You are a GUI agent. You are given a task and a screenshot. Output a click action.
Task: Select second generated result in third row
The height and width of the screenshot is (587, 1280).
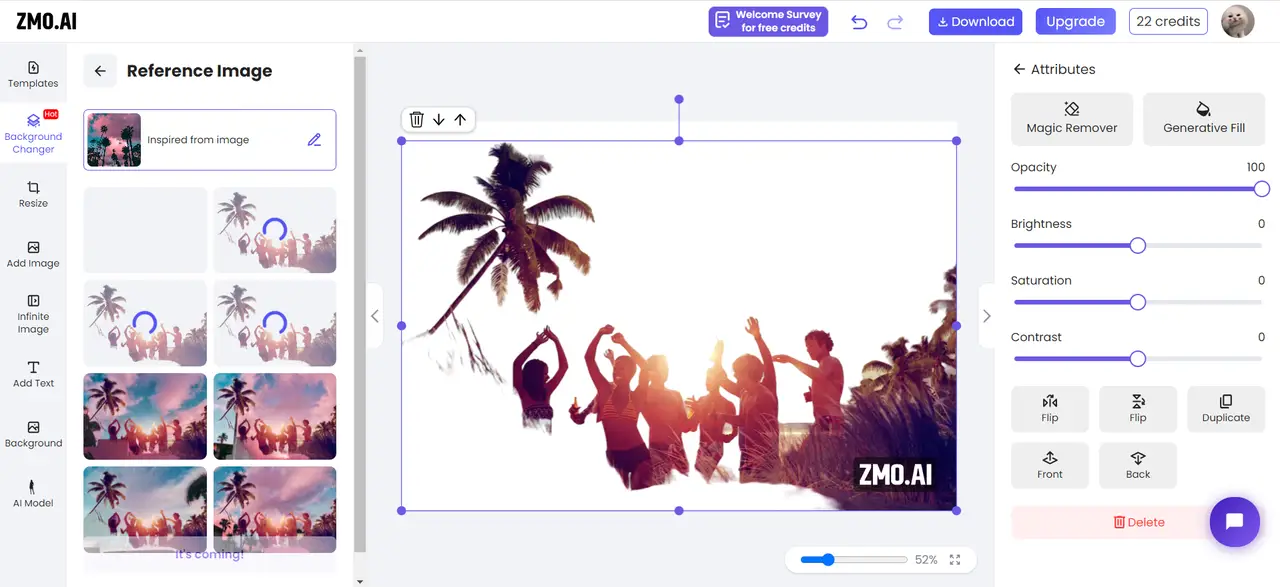275,416
